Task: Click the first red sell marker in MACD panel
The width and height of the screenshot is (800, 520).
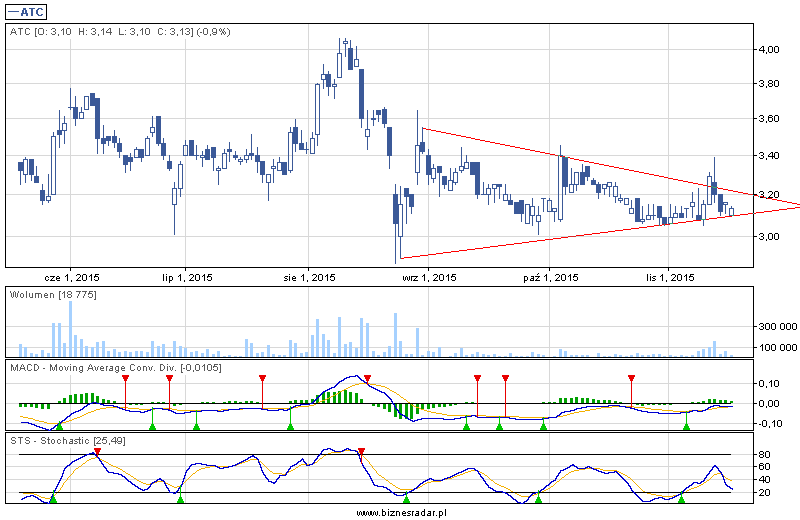Action: click(125, 379)
